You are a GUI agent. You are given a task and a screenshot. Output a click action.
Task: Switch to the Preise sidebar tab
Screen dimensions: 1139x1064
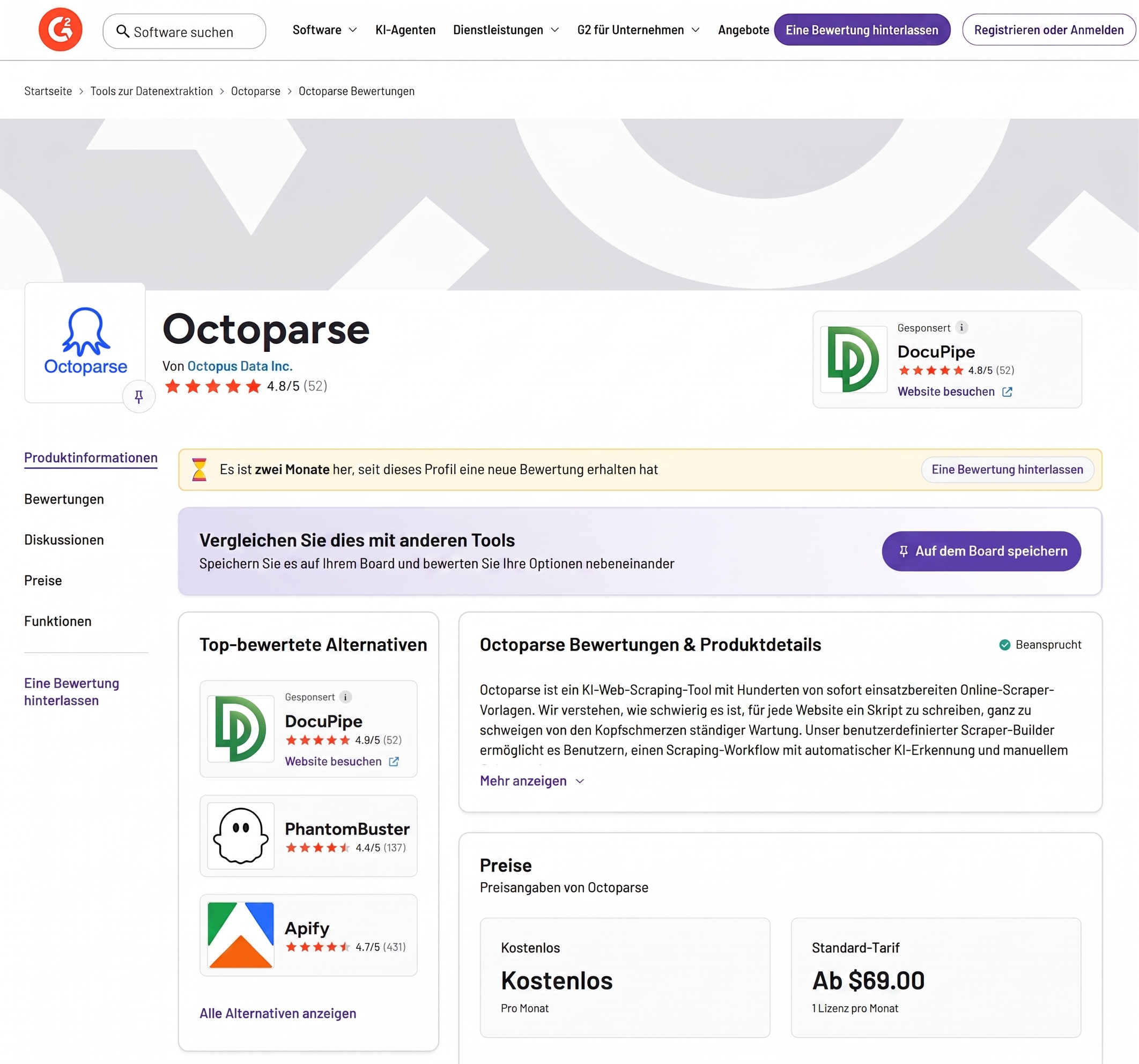point(43,580)
